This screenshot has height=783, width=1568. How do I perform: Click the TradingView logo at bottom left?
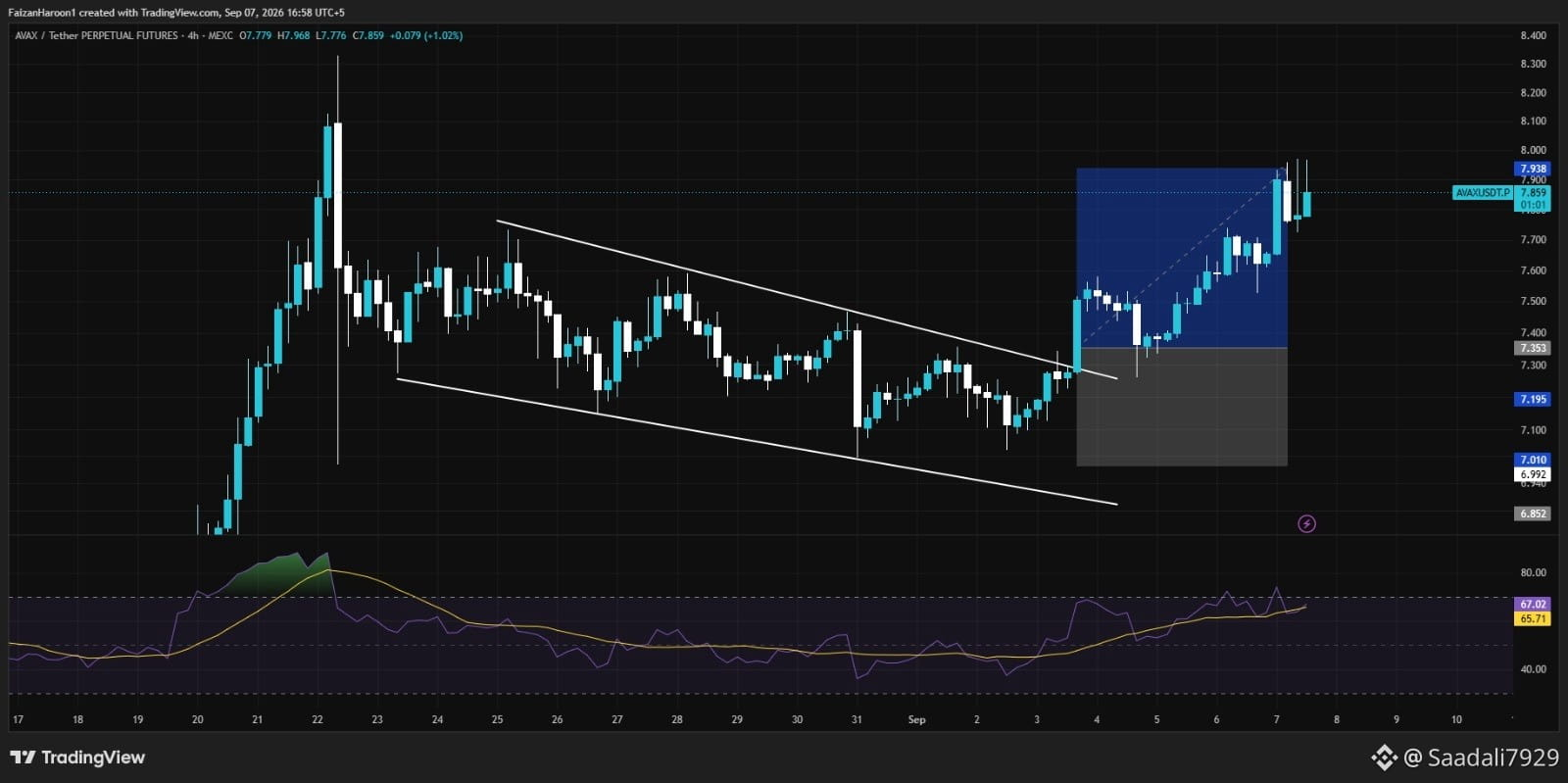click(77, 758)
